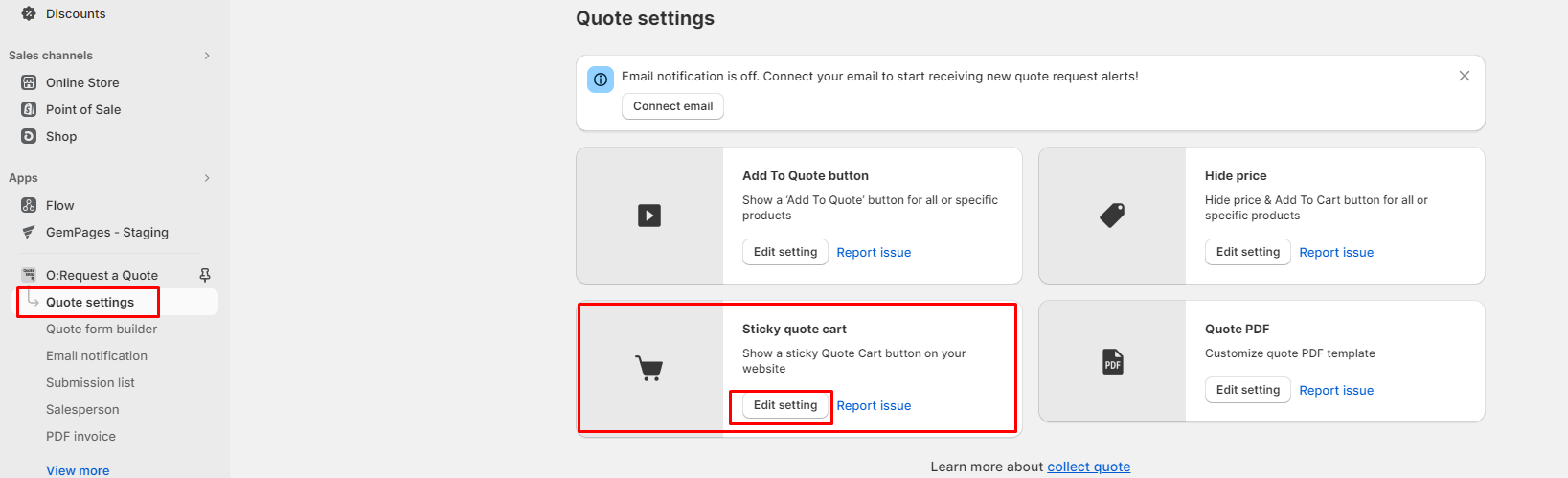The image size is (1568, 478).
Task: Report issue on Hide price card
Action: click(1336, 253)
